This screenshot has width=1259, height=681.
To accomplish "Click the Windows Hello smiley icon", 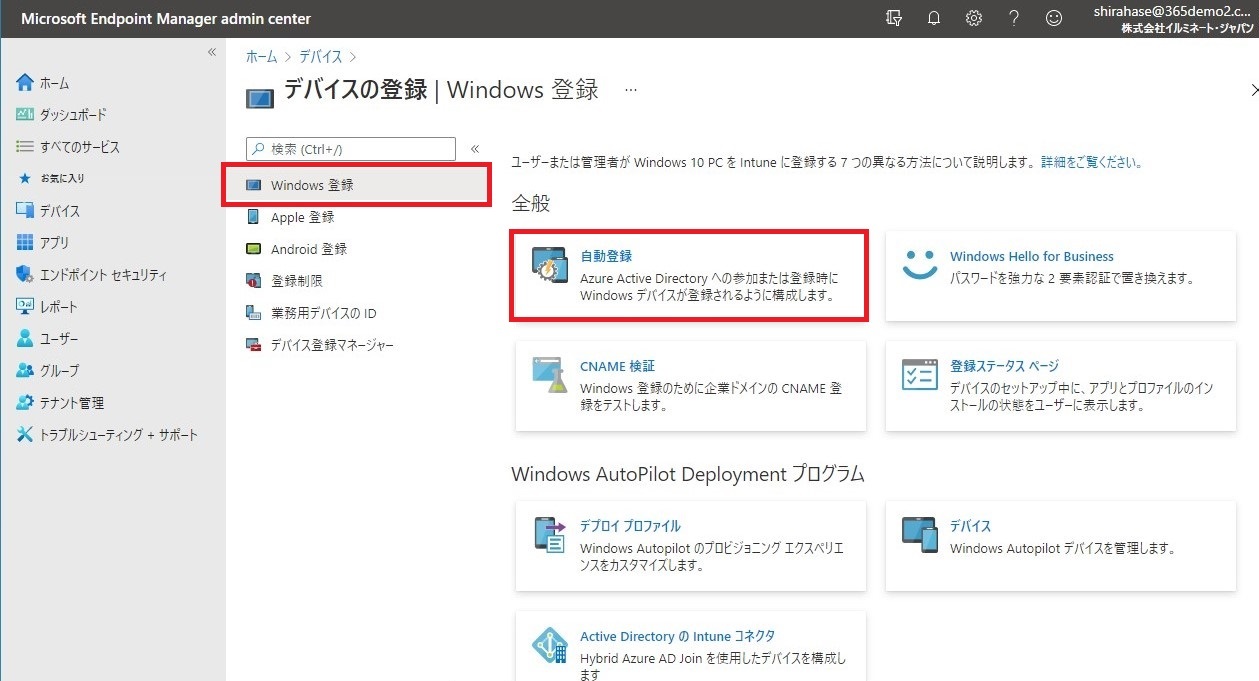I will [920, 264].
